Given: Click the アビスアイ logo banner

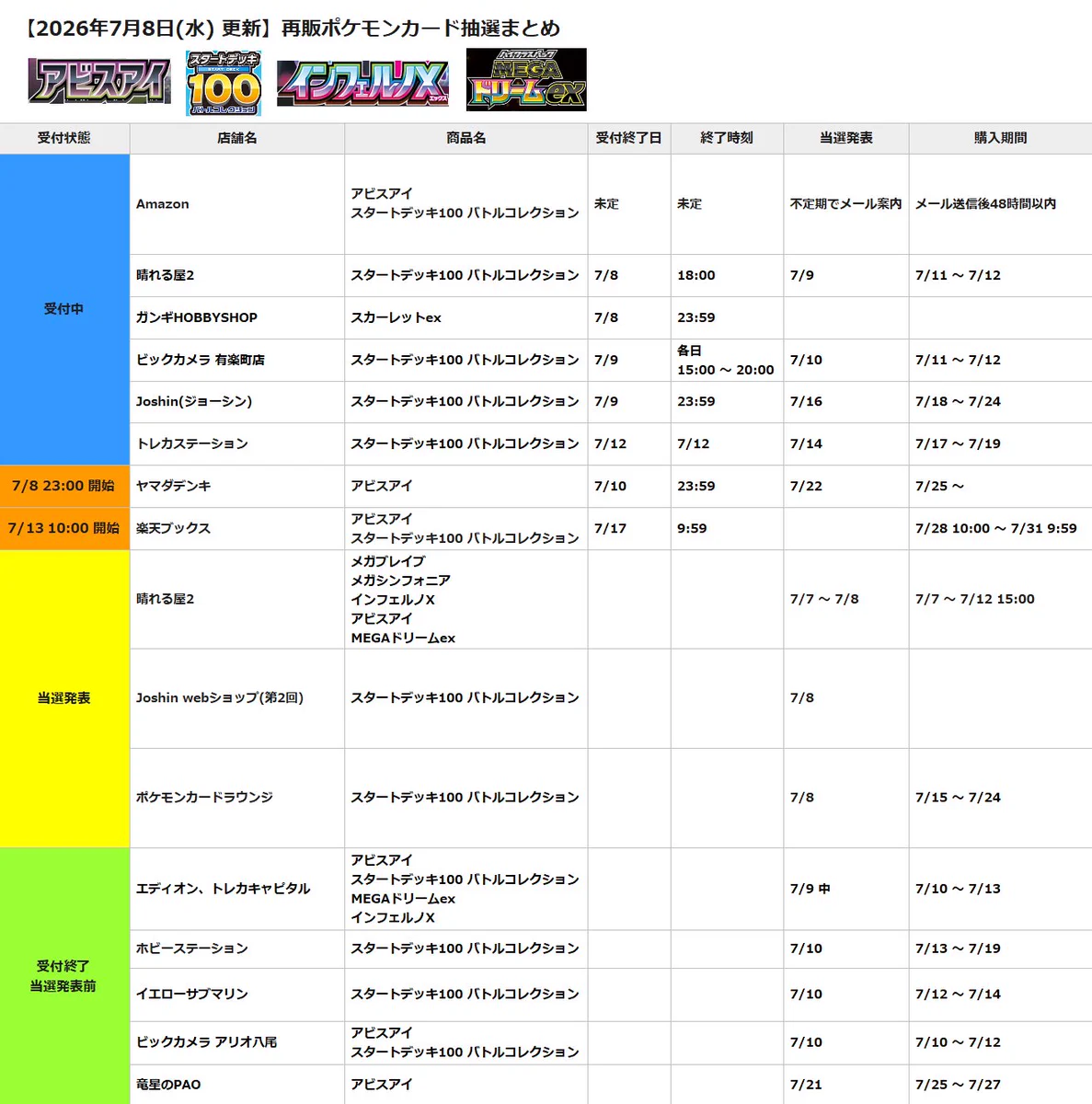Looking at the screenshot, I should click(x=99, y=82).
